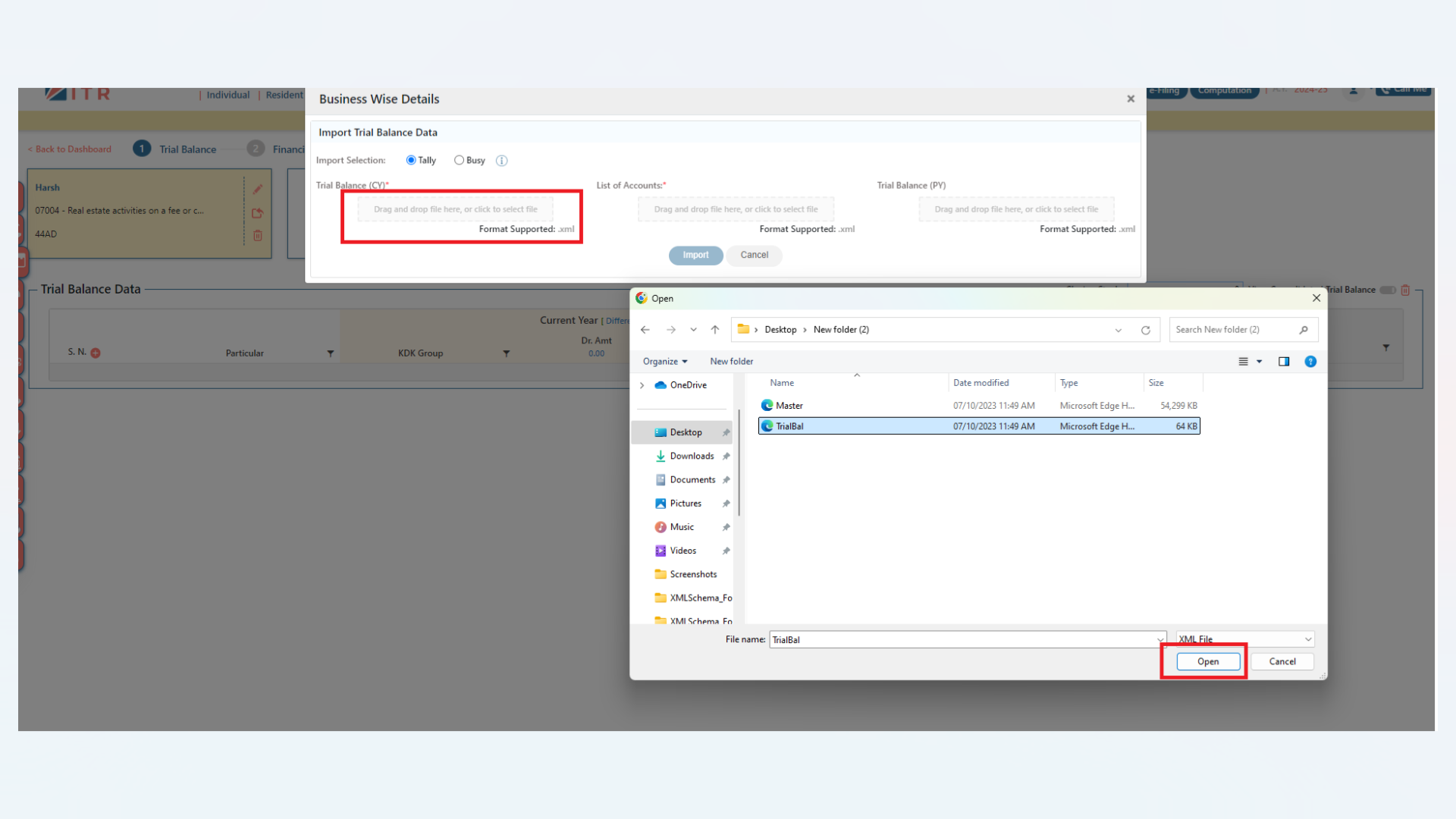This screenshot has width=1456, height=819.
Task: Filter the Particular column
Action: coord(331,353)
